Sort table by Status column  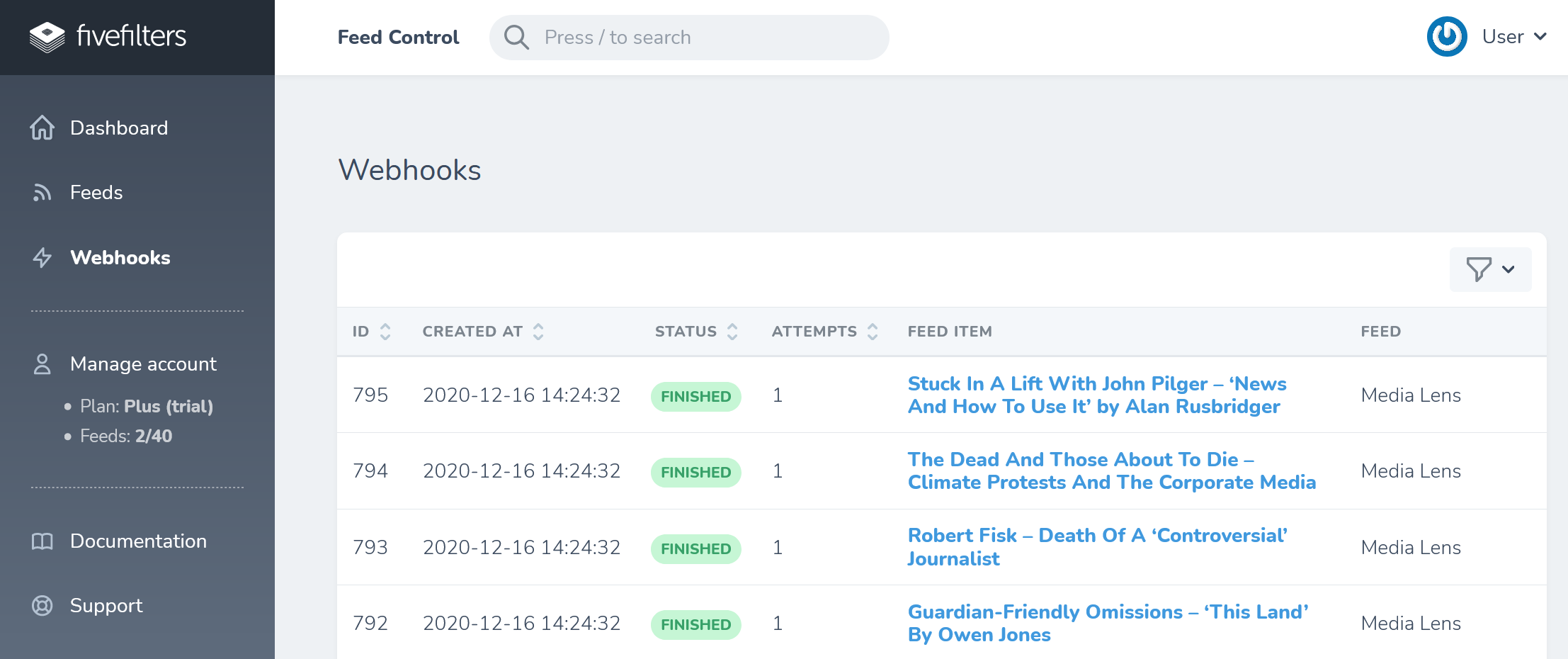(732, 332)
